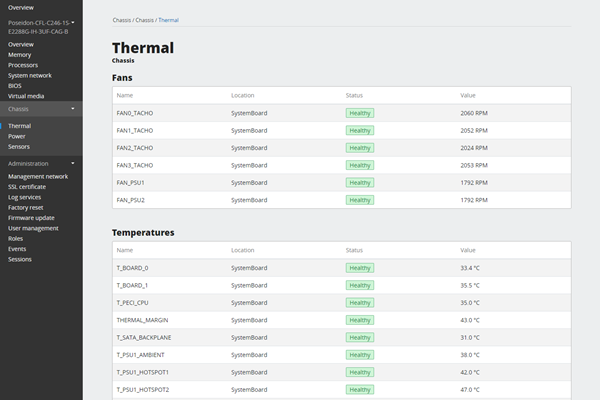Open Log services page

[24, 197]
